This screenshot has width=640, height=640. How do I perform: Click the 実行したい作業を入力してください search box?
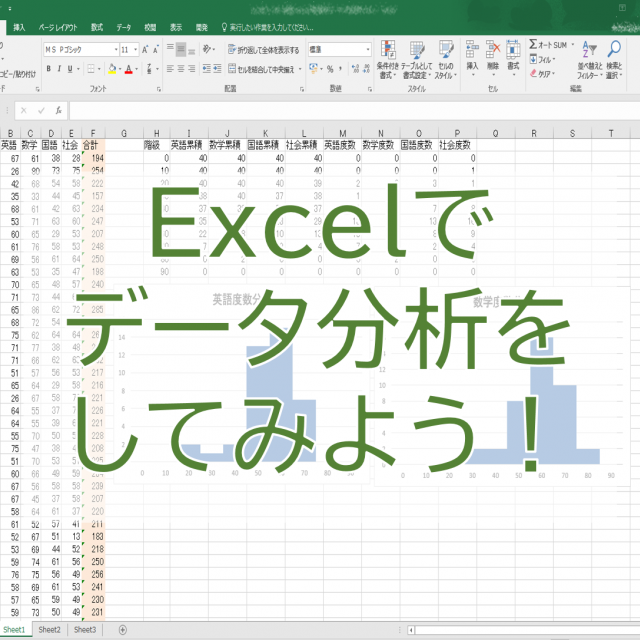tap(267, 27)
